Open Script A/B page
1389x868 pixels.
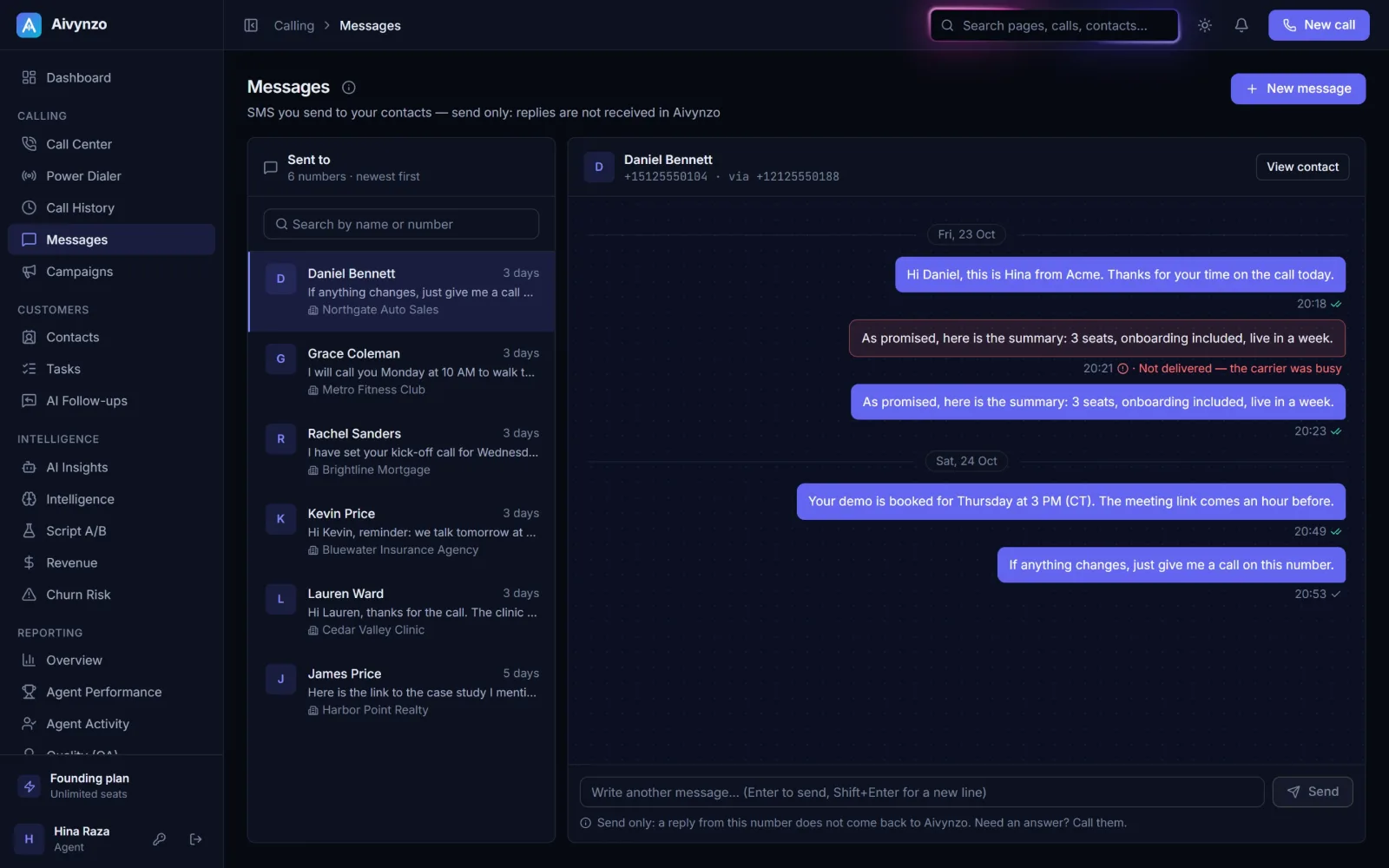(x=111, y=531)
